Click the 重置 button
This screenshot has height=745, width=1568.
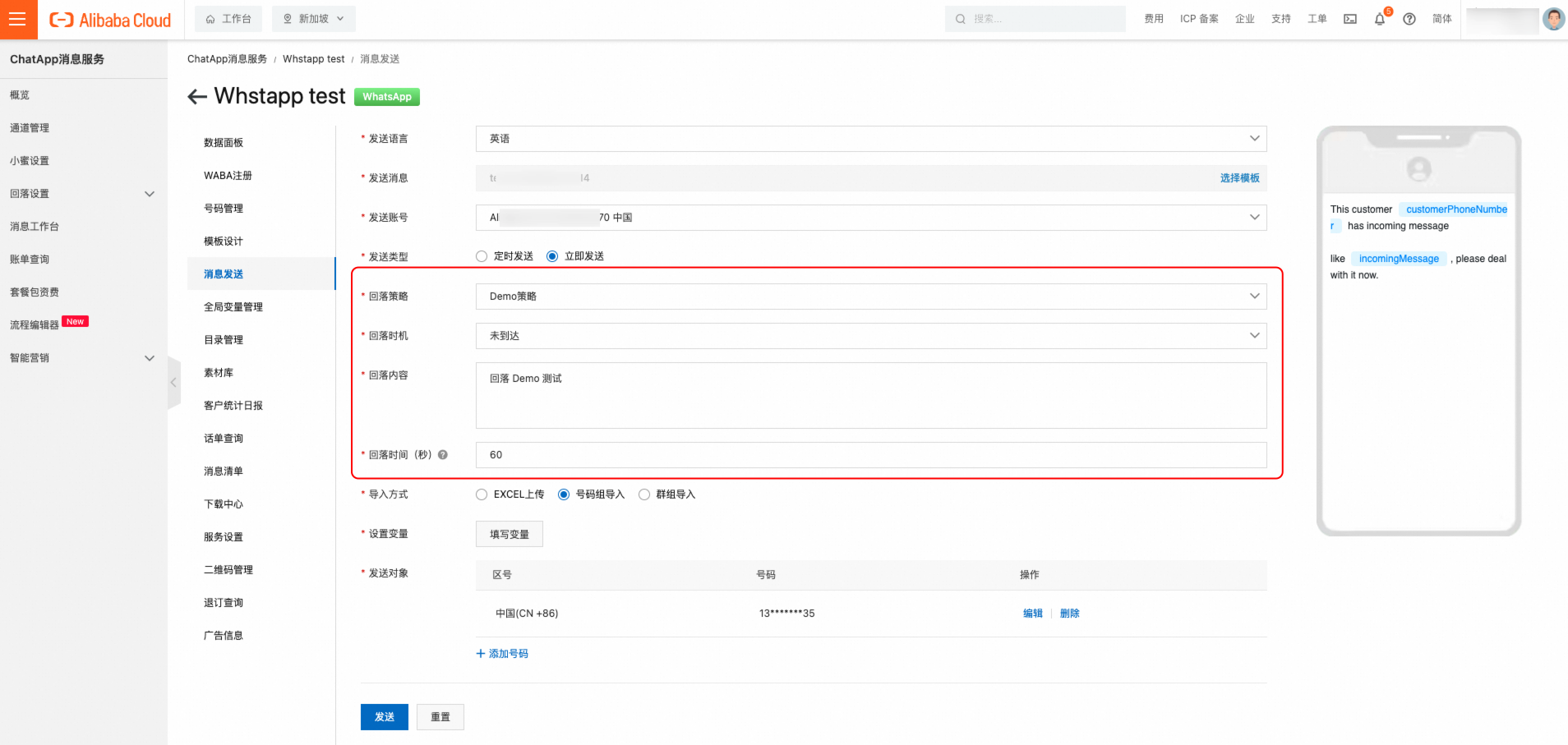tap(440, 717)
